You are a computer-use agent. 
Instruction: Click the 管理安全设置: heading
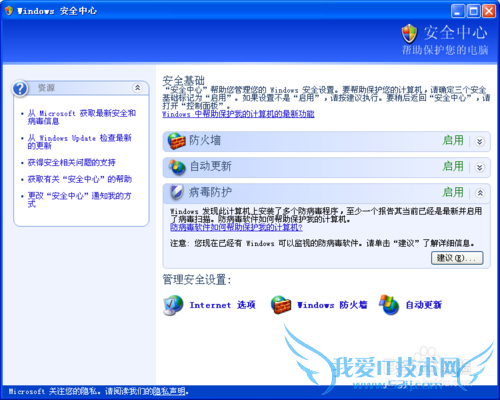[x=197, y=279]
